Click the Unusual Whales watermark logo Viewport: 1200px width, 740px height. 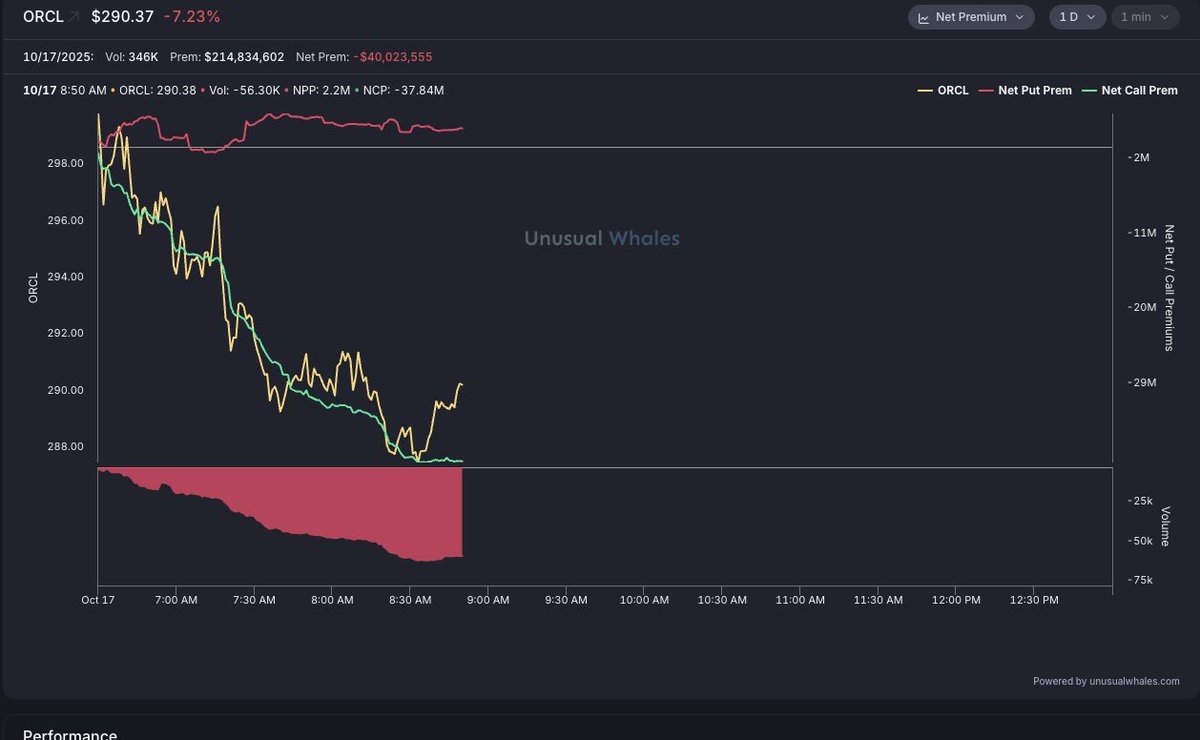602,238
